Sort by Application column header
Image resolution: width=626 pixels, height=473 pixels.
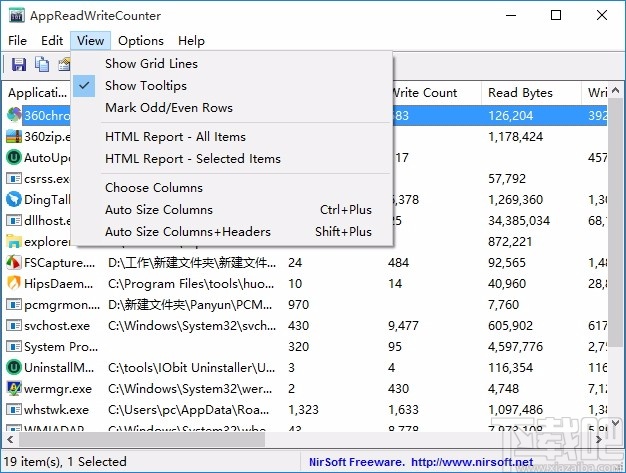coord(38,93)
